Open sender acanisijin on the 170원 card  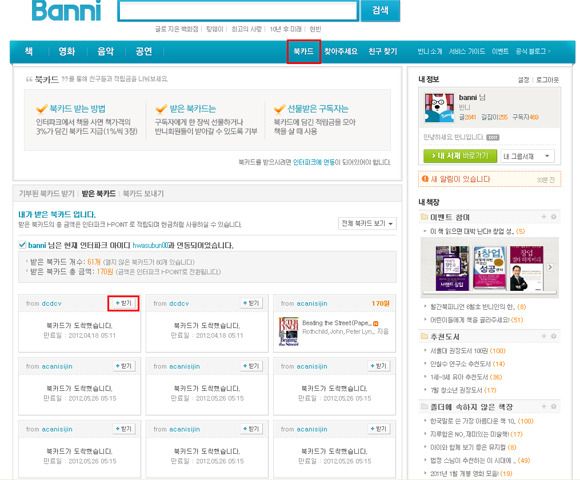point(312,303)
